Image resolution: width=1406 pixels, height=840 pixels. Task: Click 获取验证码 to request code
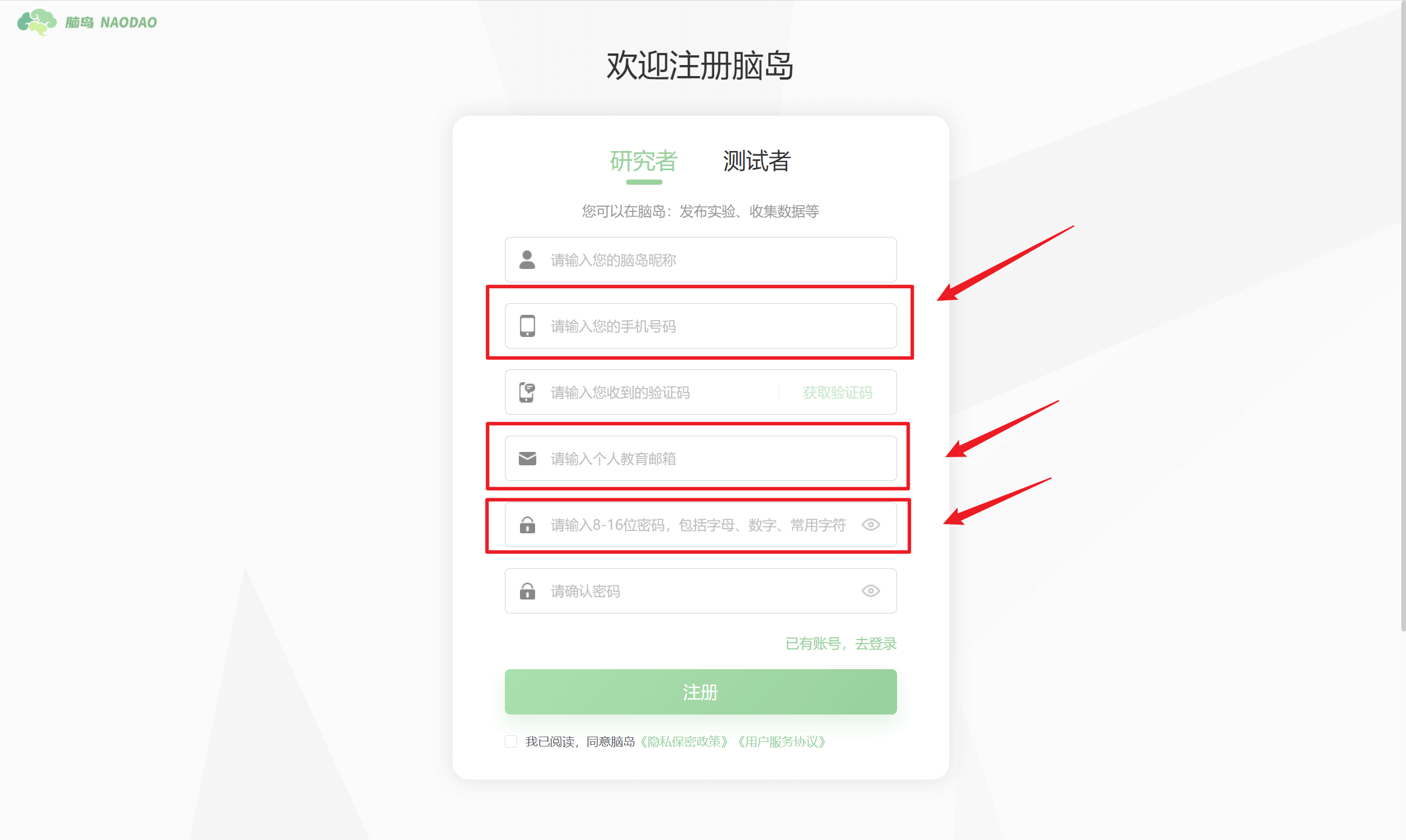837,393
